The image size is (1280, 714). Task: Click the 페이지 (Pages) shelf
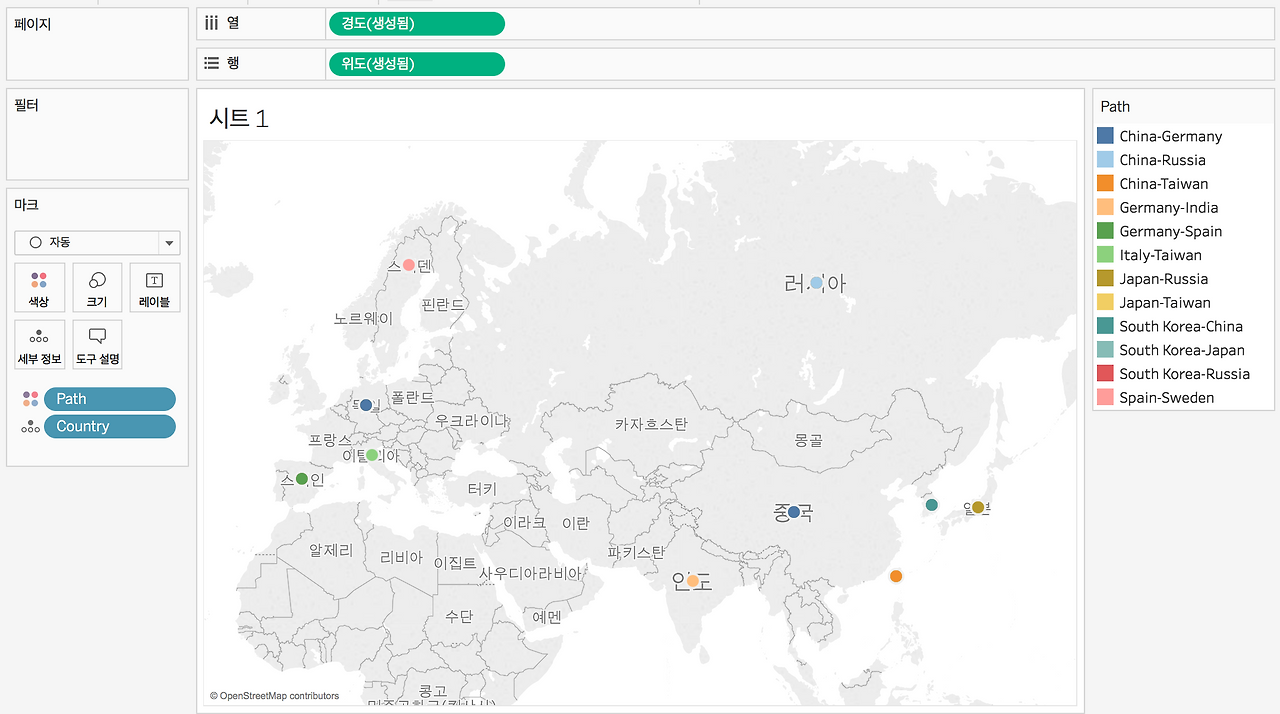pos(97,45)
